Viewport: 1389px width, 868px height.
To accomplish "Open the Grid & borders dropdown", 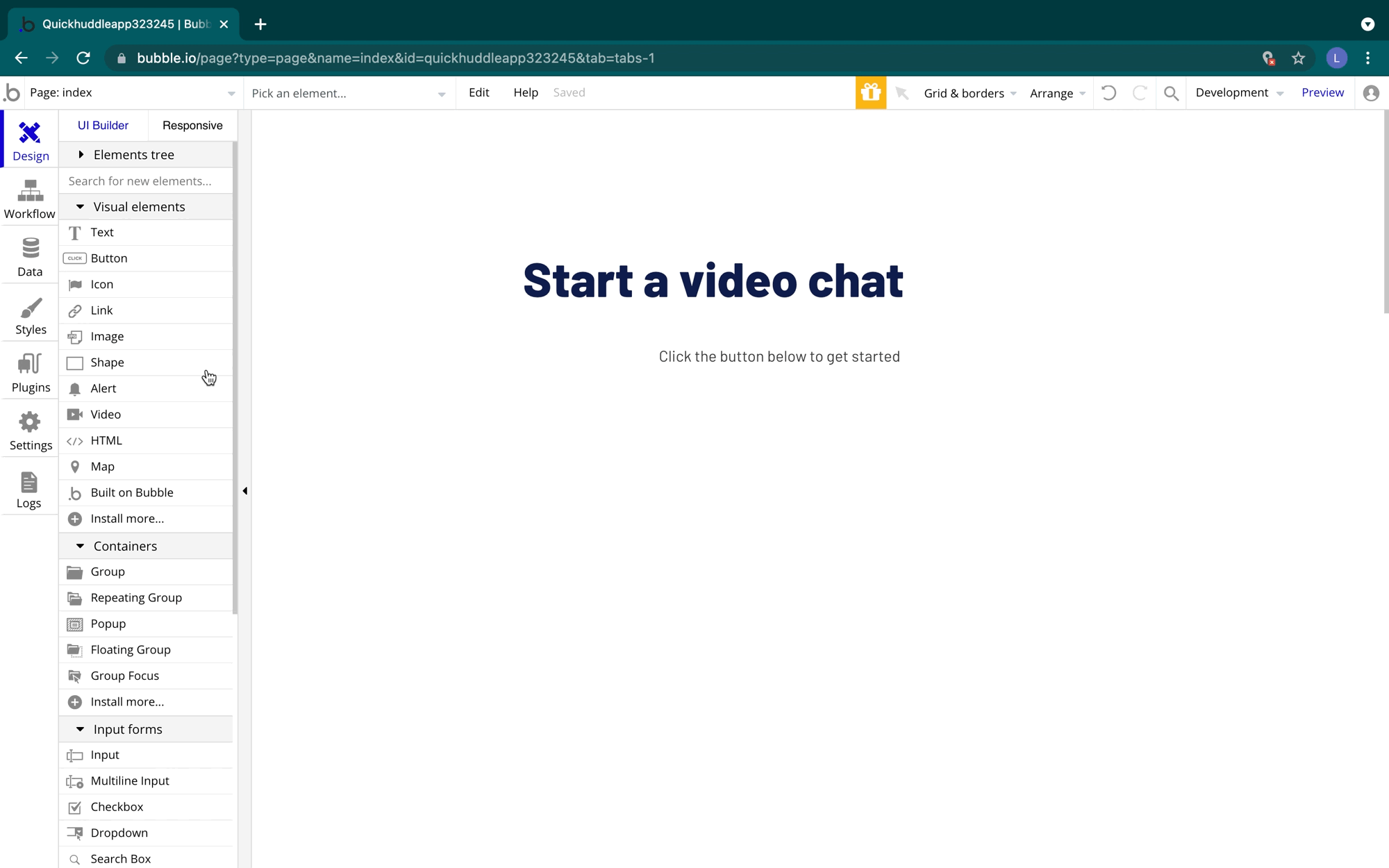I will pyautogui.click(x=970, y=93).
